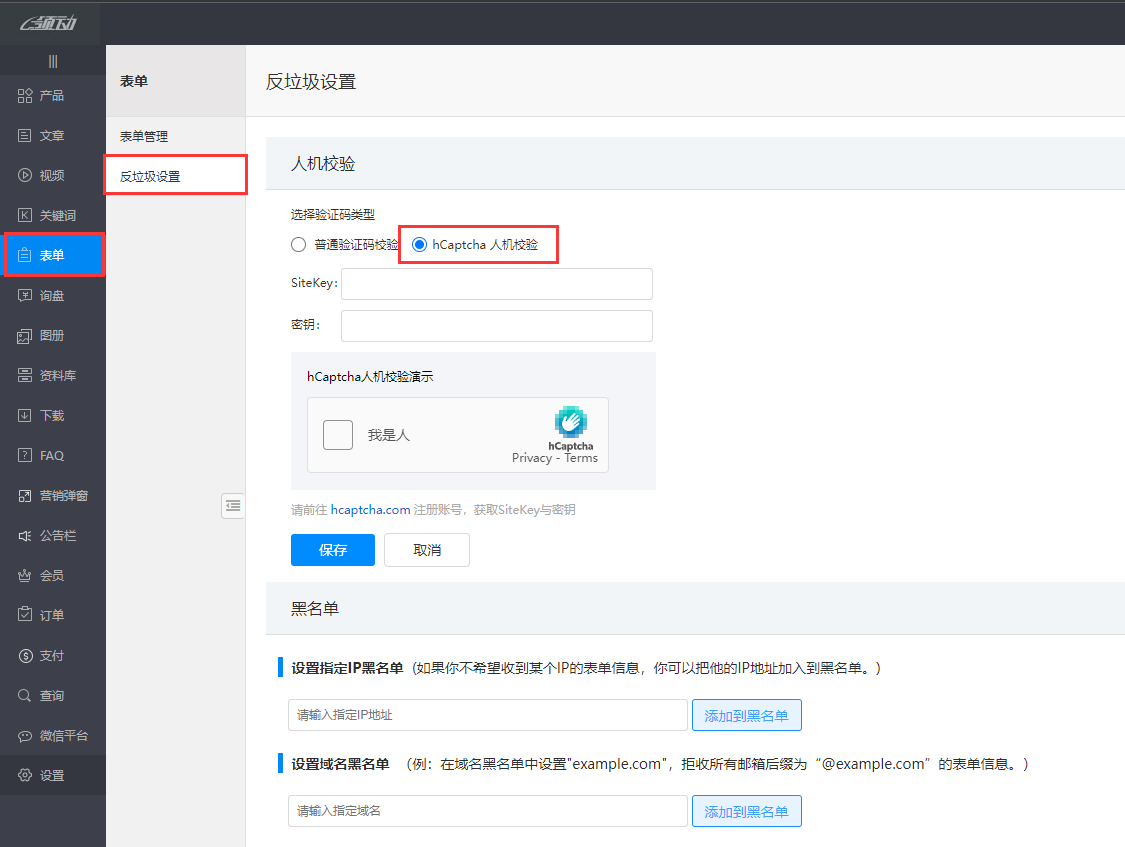Open 反垃圾设置 submenu item
This screenshot has height=847, width=1125.
pyautogui.click(x=150, y=177)
